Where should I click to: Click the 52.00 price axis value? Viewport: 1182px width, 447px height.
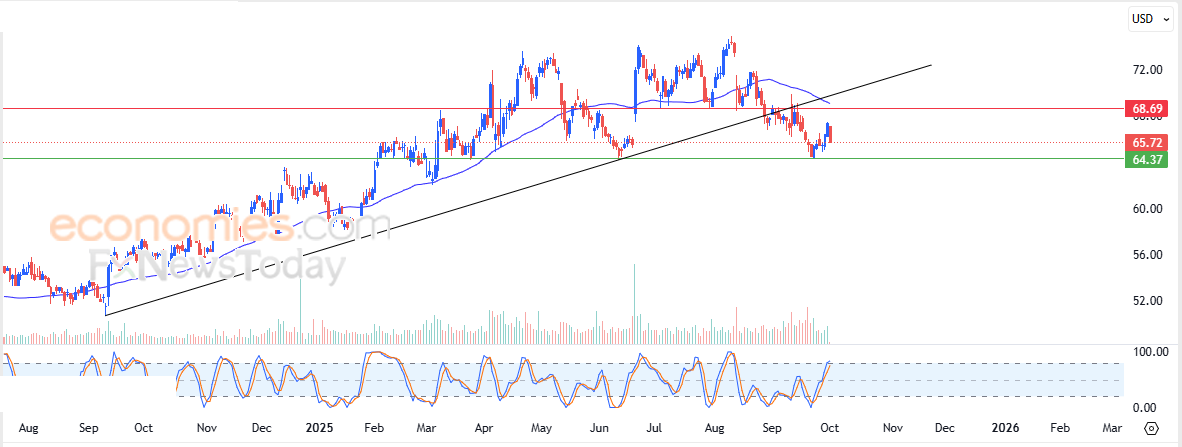point(1146,301)
